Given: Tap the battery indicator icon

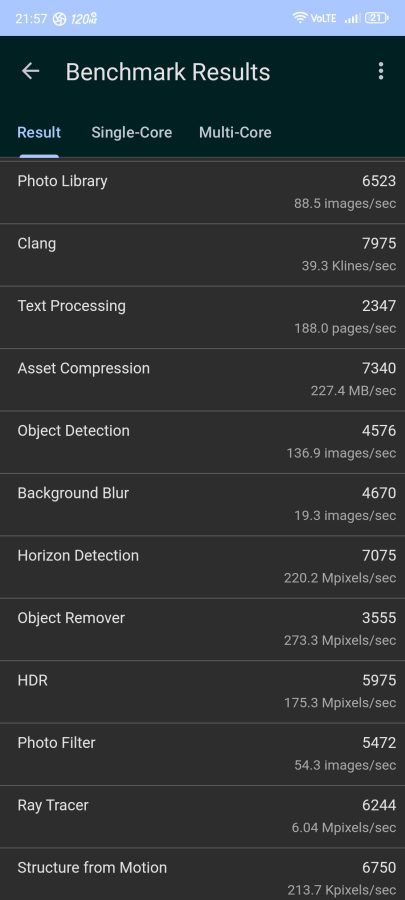Looking at the screenshot, I should pos(376,18).
